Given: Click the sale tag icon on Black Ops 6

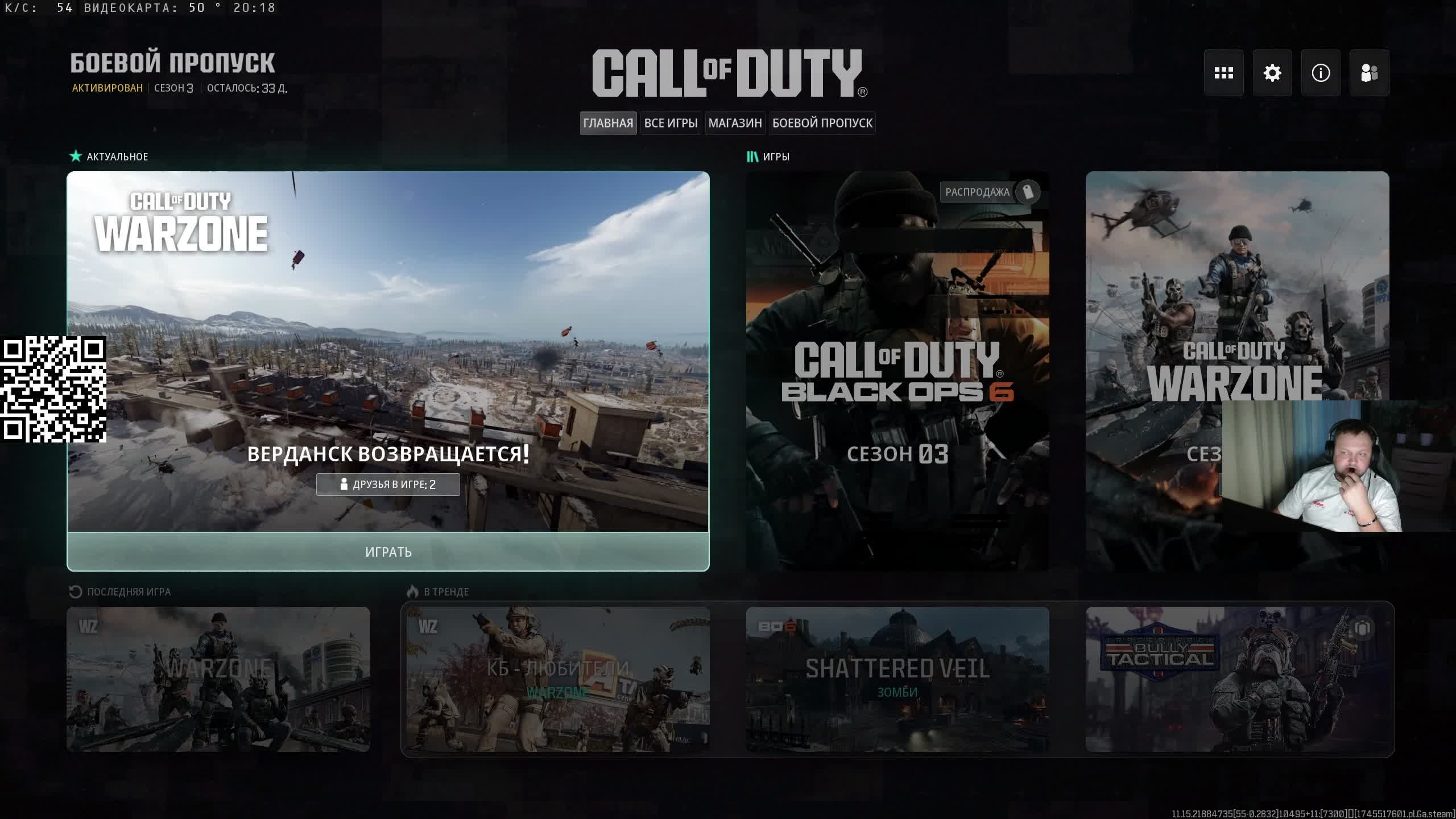Looking at the screenshot, I should coord(1028,192).
